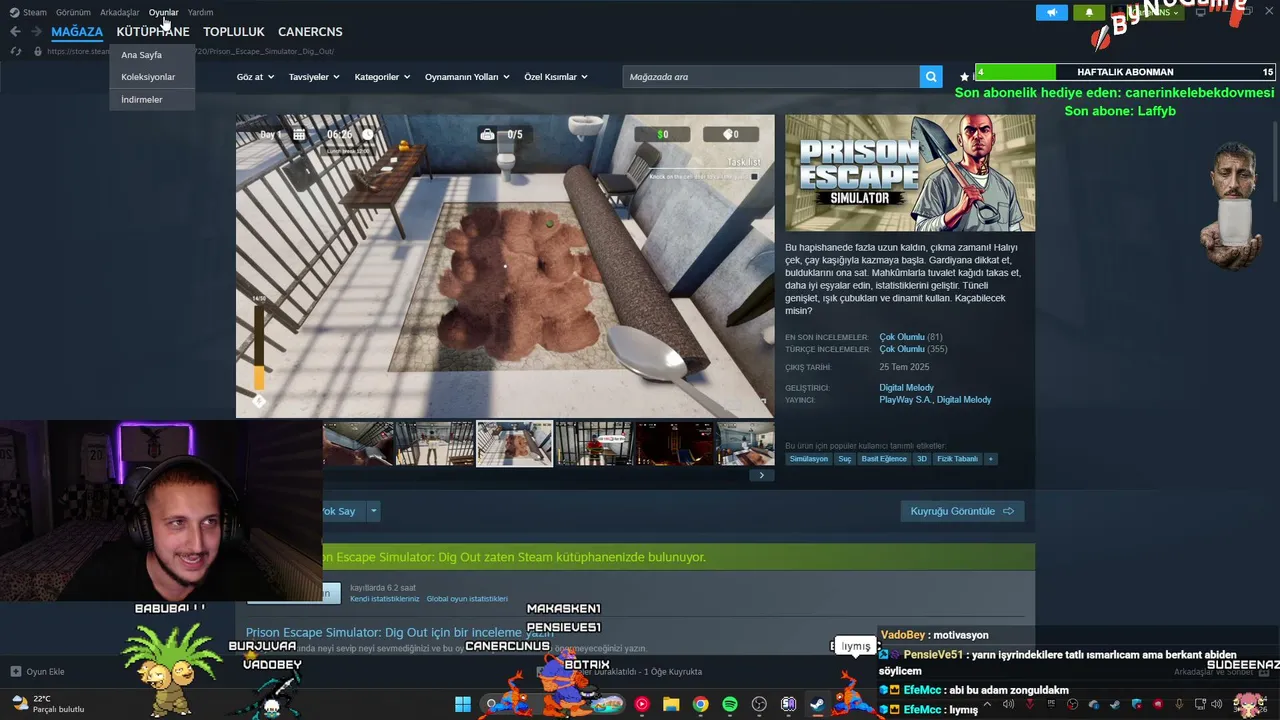The image size is (1280, 720).
Task: Select the highlighted rug screenshot thumbnail
Action: pyautogui.click(x=514, y=444)
